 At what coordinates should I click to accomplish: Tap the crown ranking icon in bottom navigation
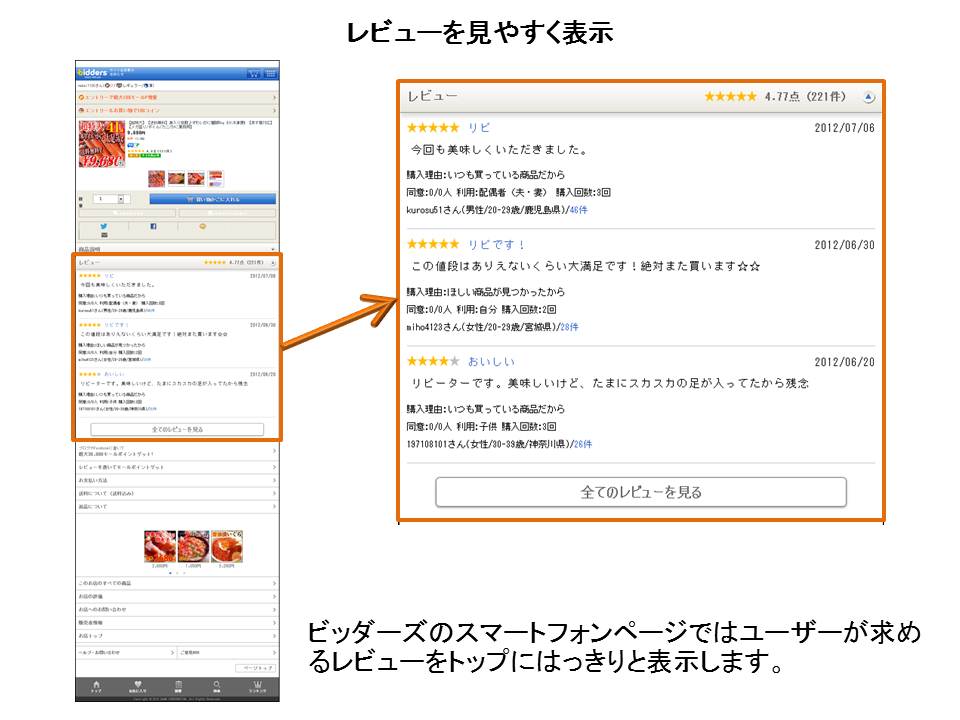257,685
